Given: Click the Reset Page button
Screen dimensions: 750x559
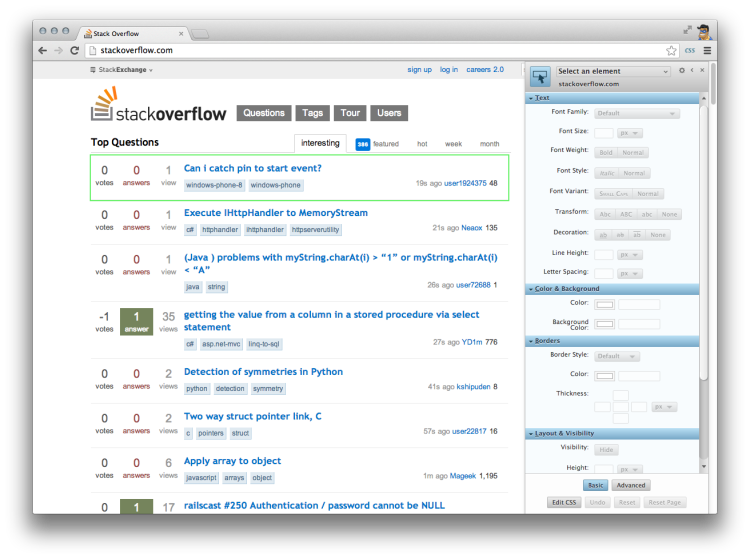Looking at the screenshot, I should coord(664,503).
